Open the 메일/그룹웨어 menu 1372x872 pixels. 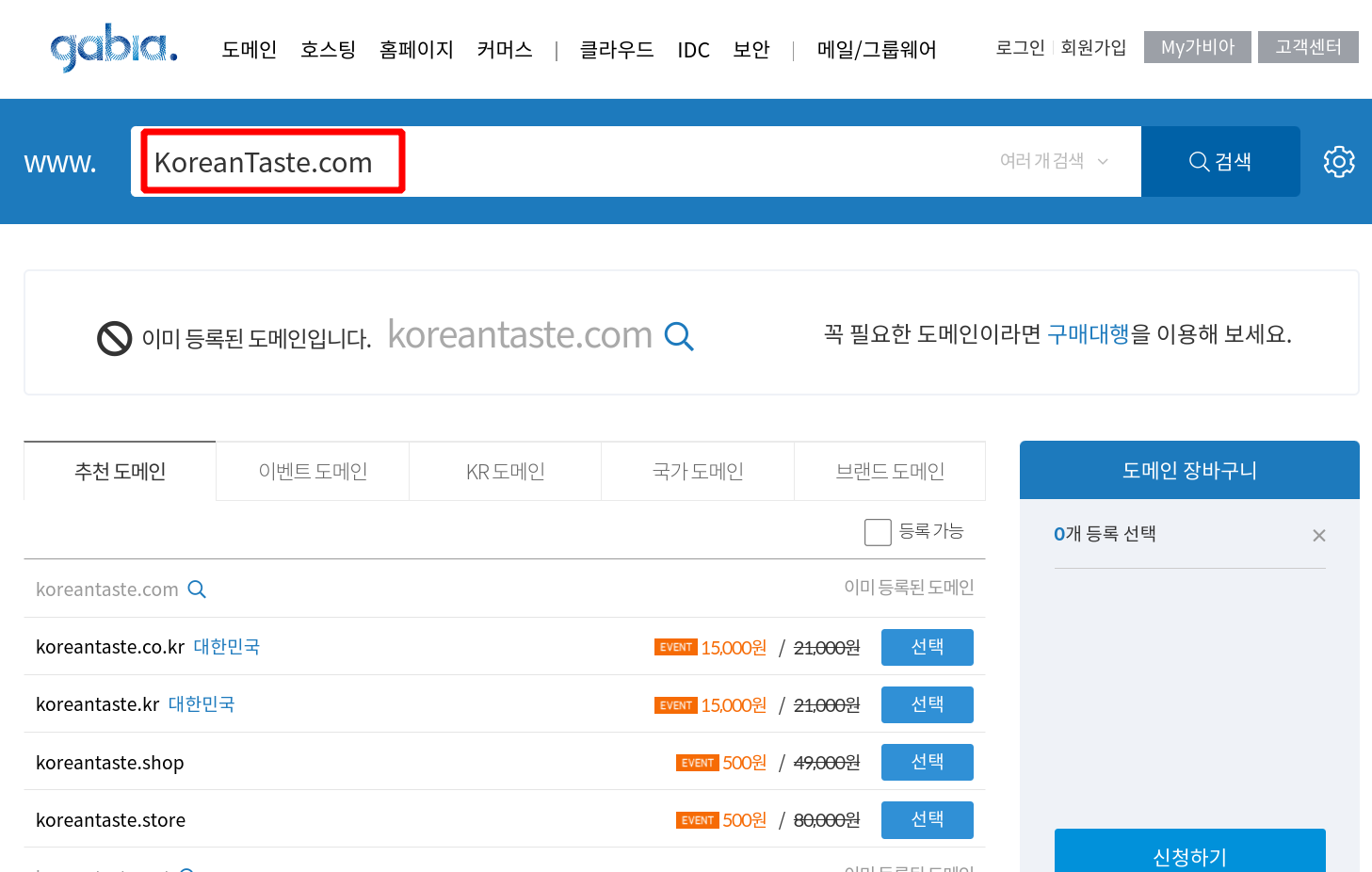pyautogui.click(x=877, y=49)
